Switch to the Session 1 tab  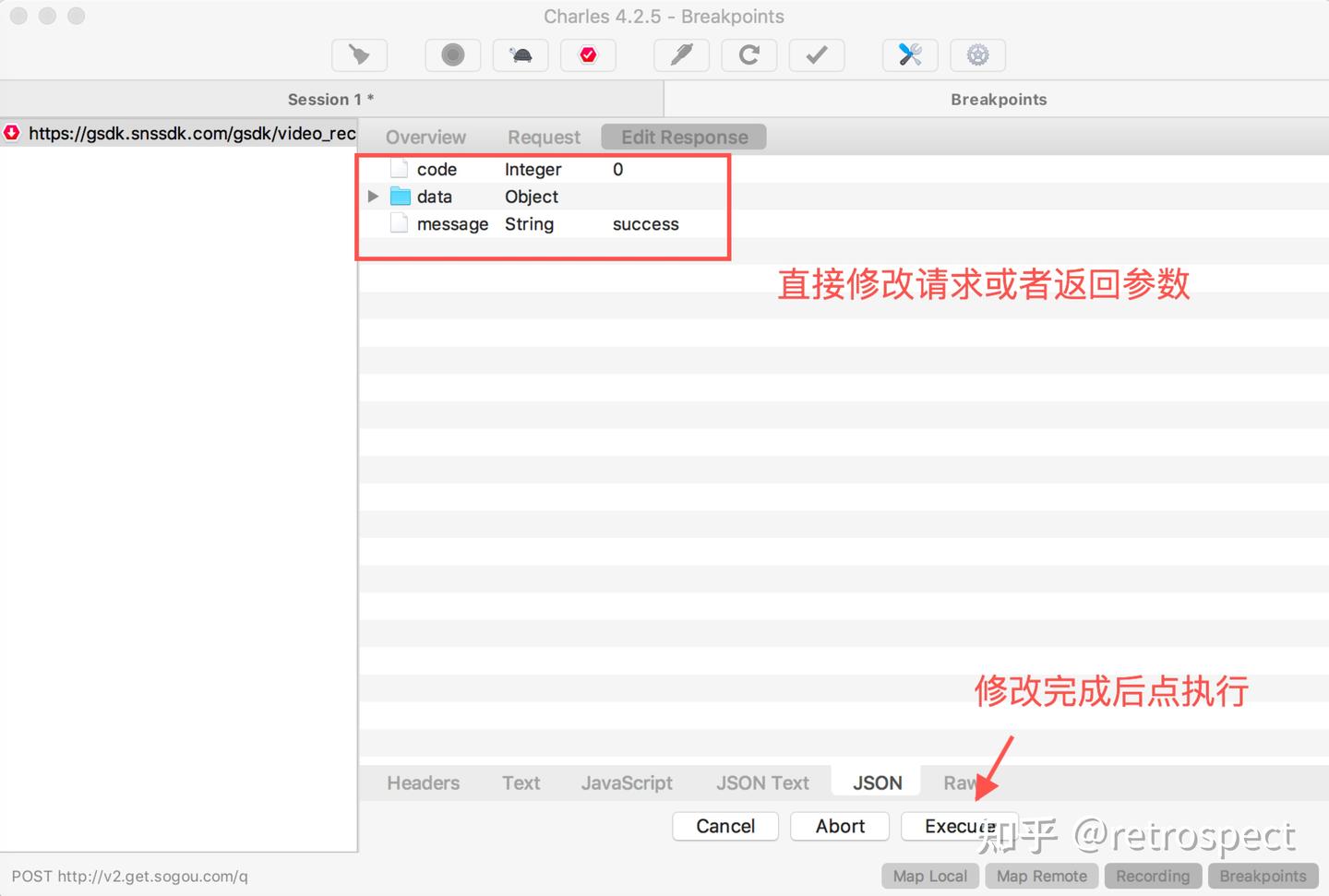tap(331, 100)
